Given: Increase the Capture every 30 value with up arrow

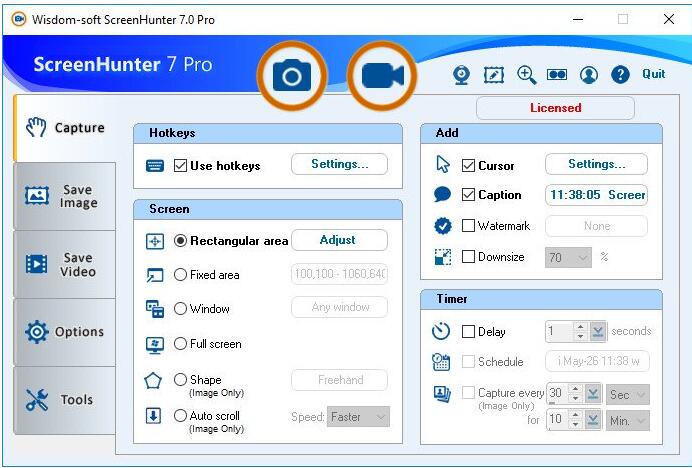Looking at the screenshot, I should tap(575, 389).
